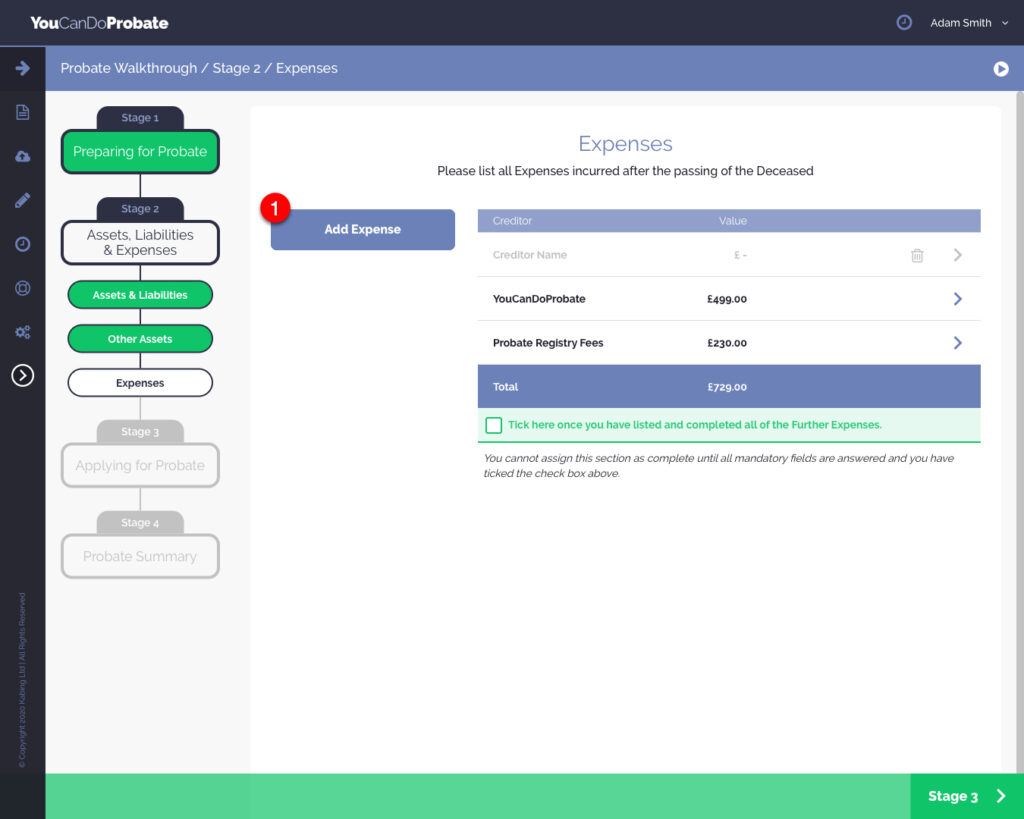Viewport: 1024px width, 819px height.
Task: Open the clock icon in the left sidebar
Action: click(22, 244)
